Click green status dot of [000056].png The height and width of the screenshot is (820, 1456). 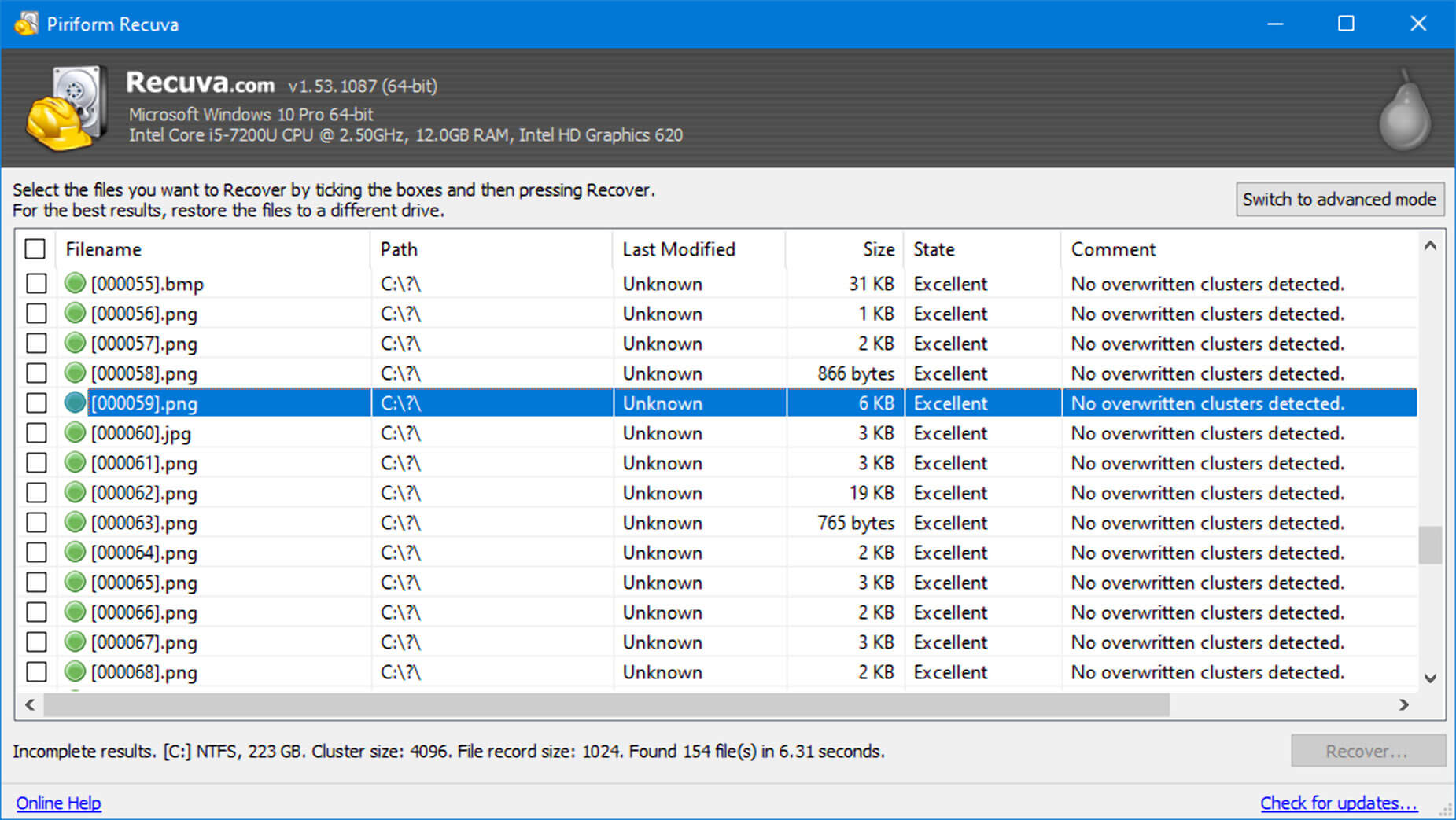[x=75, y=313]
